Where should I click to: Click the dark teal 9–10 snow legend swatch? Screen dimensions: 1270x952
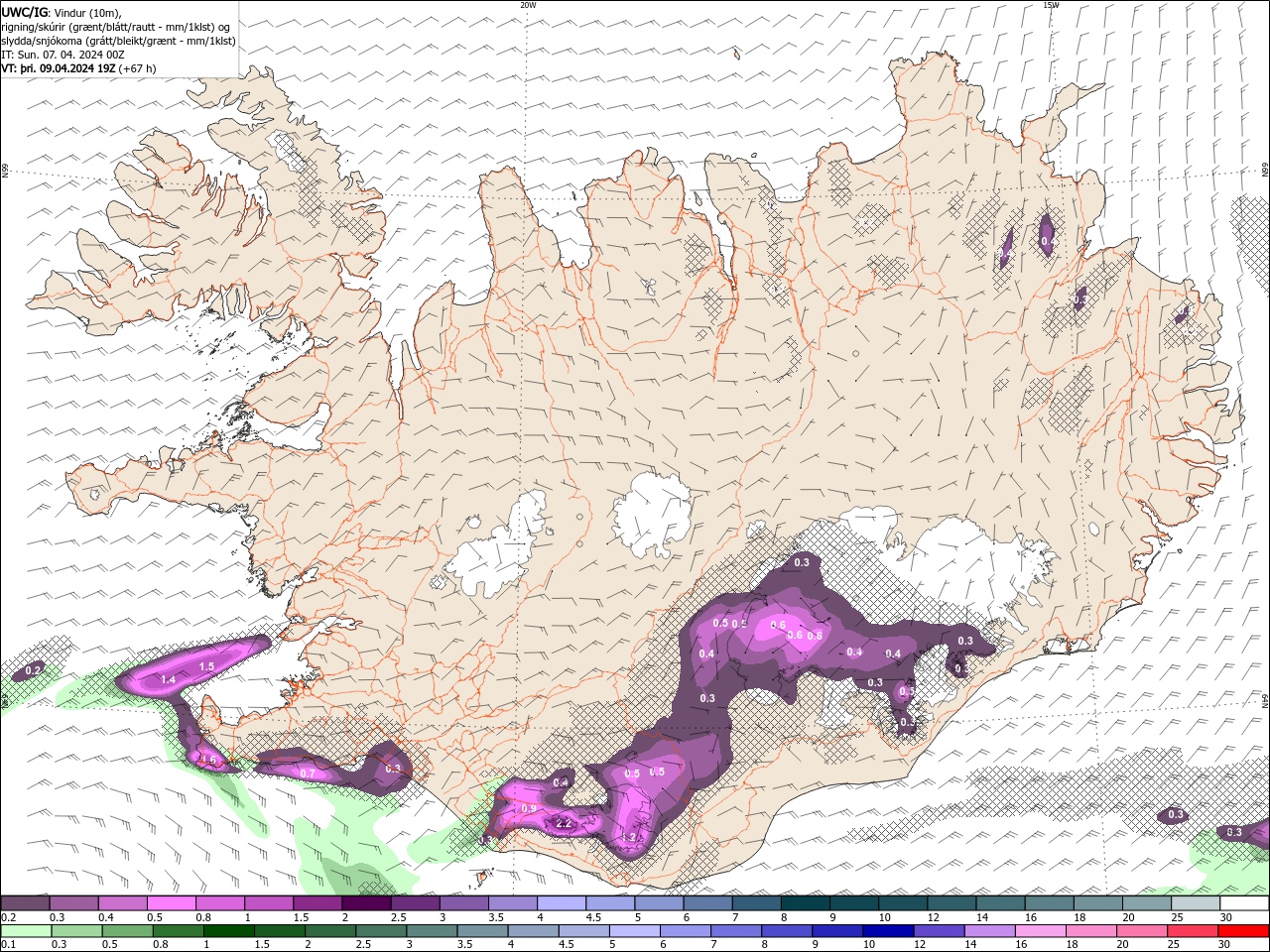[854, 903]
